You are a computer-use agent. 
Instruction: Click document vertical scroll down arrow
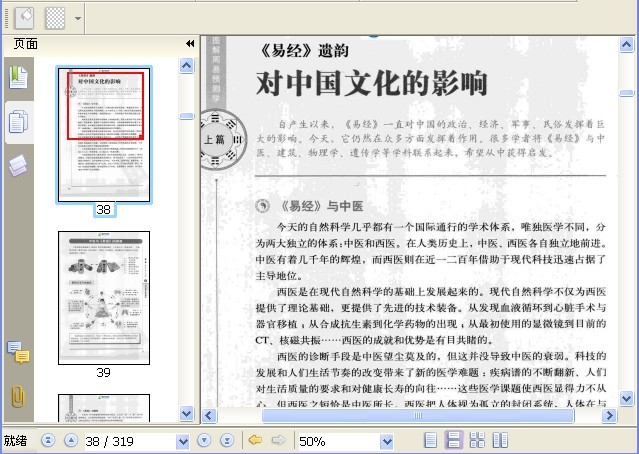[626, 398]
